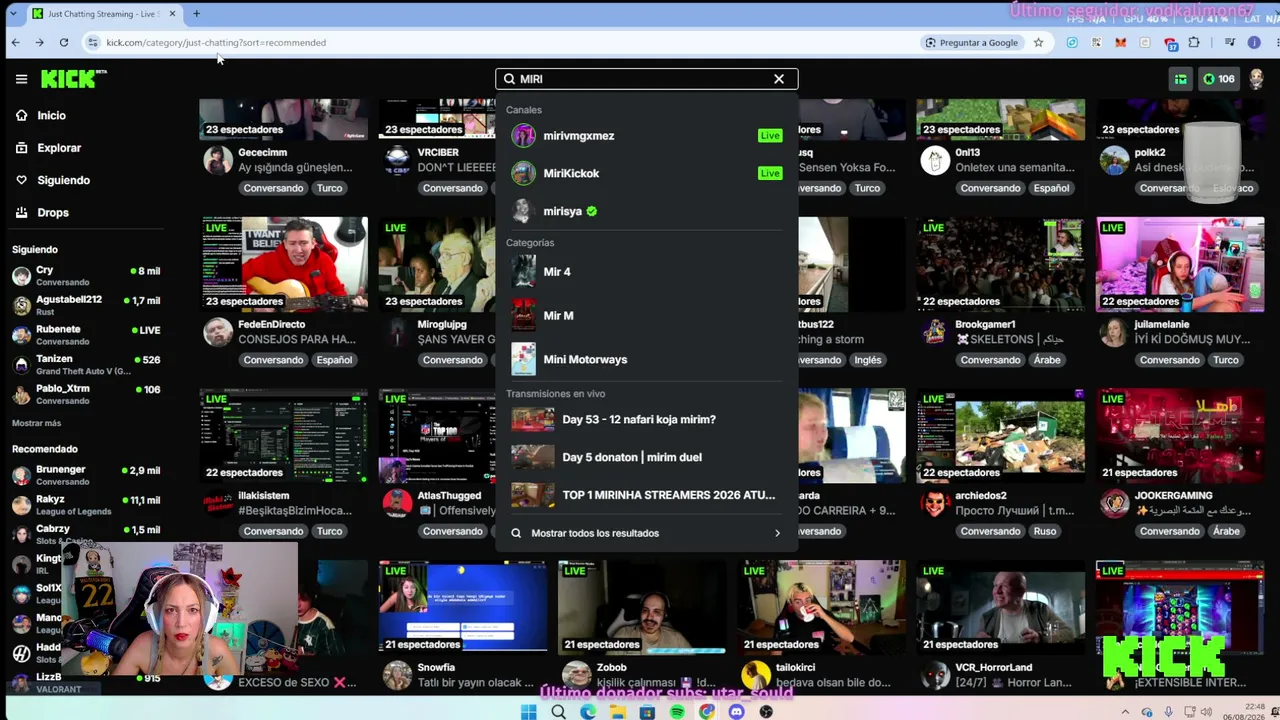Open the Chrome tab search dropdown arrow
This screenshot has height=720, width=1280.
[13, 14]
